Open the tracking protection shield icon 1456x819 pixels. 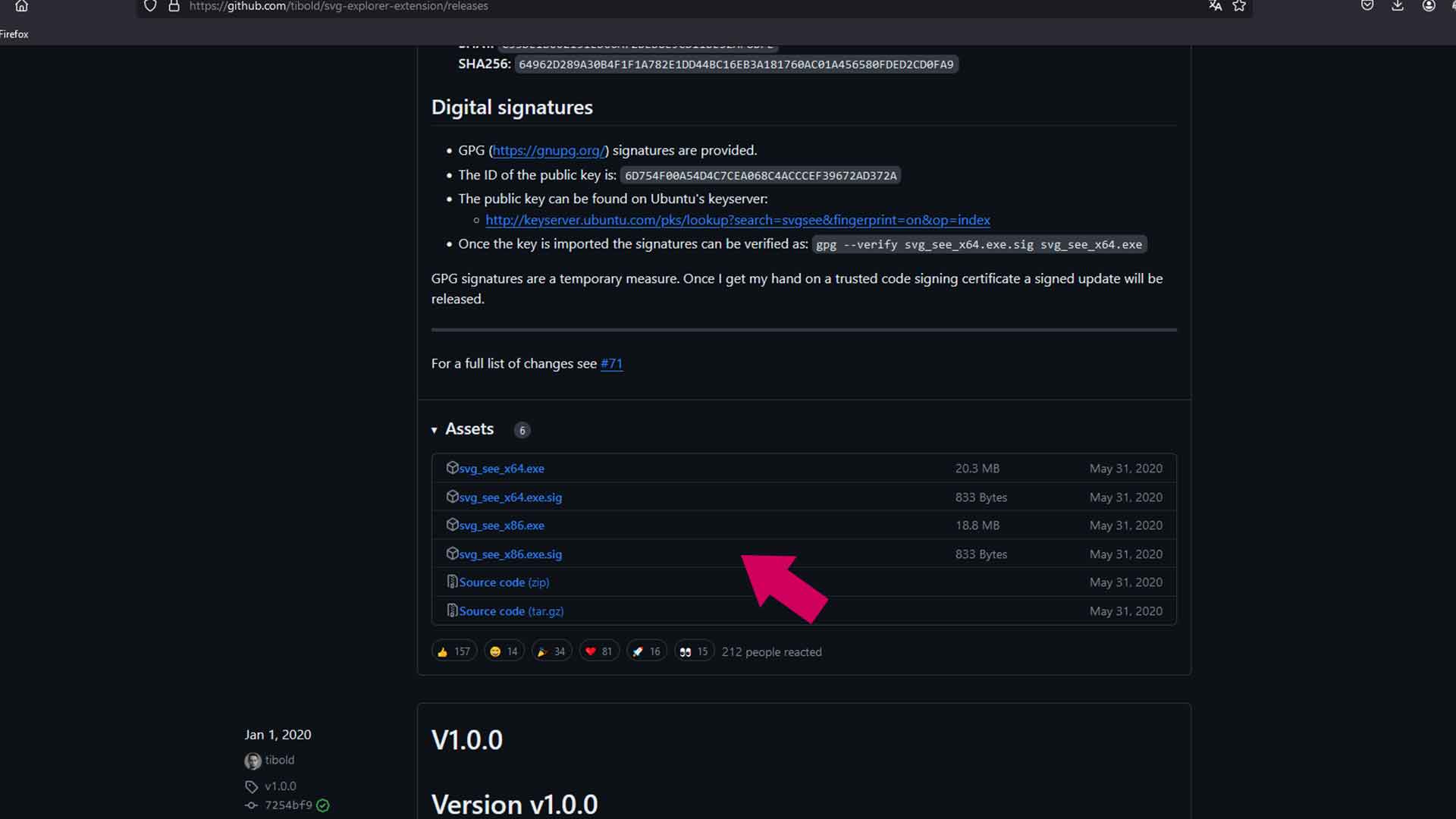pyautogui.click(x=150, y=6)
